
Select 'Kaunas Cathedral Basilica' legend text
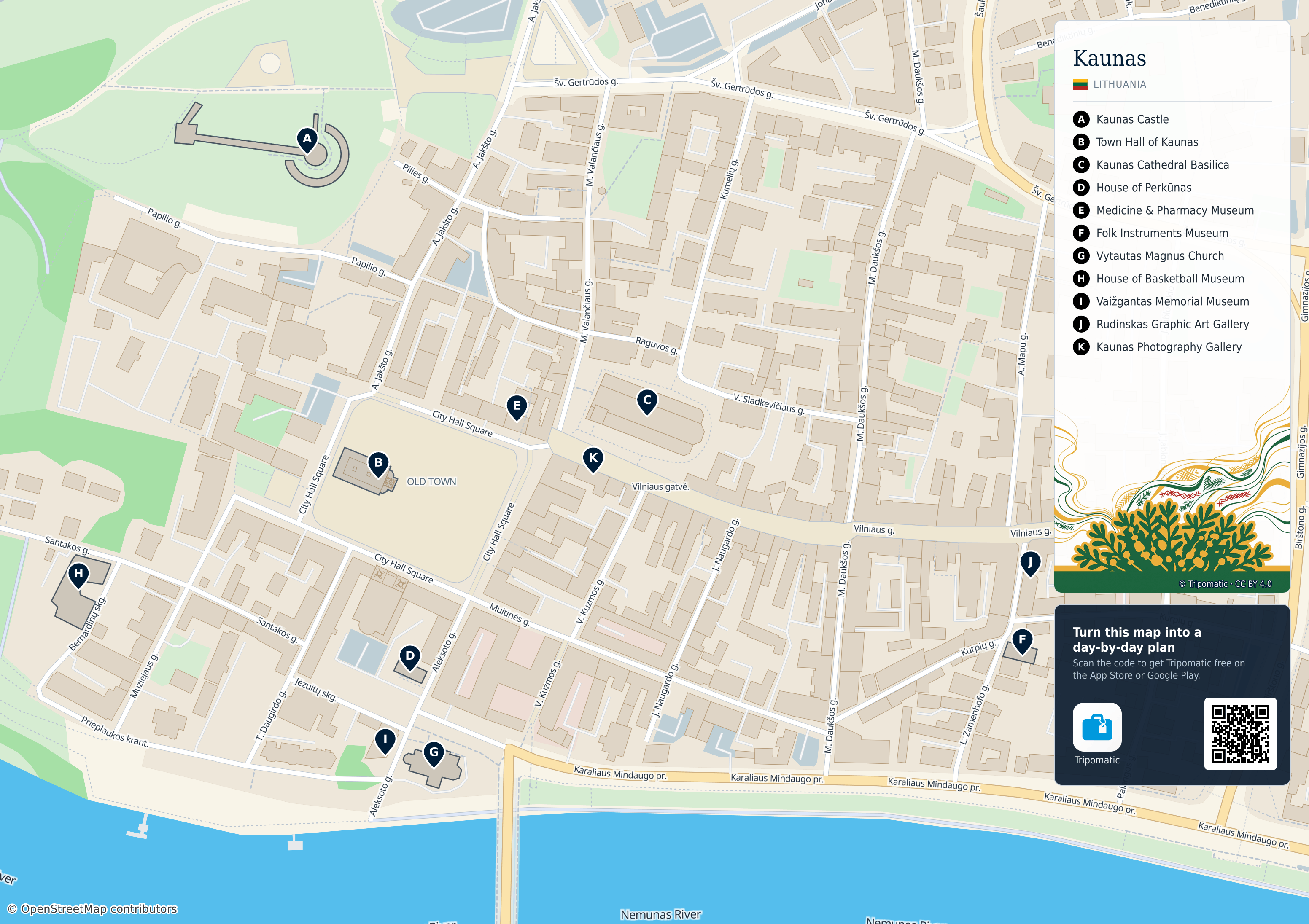tap(1163, 165)
